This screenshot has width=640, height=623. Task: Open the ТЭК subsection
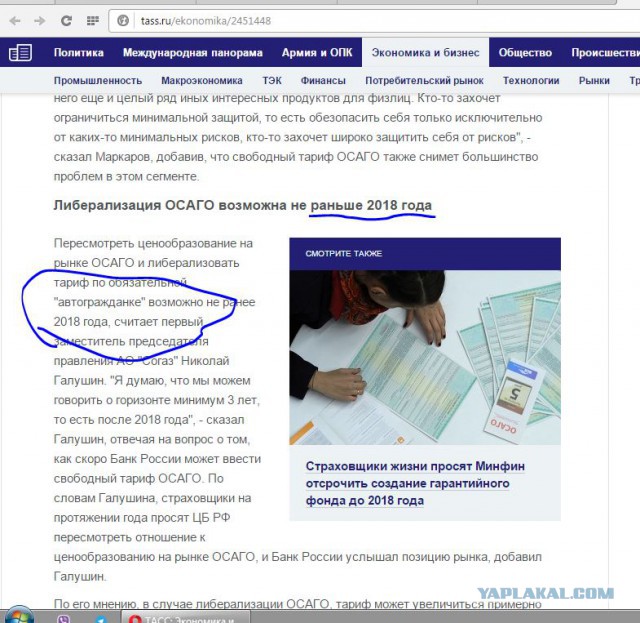(272, 80)
